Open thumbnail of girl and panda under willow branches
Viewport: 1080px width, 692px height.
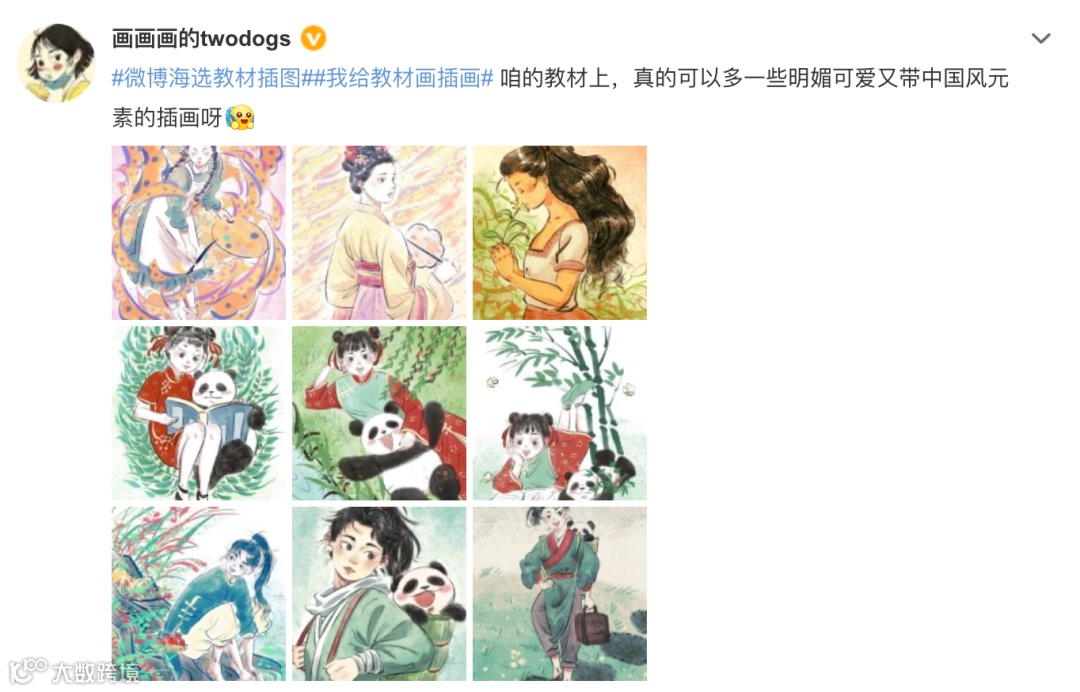point(379,413)
